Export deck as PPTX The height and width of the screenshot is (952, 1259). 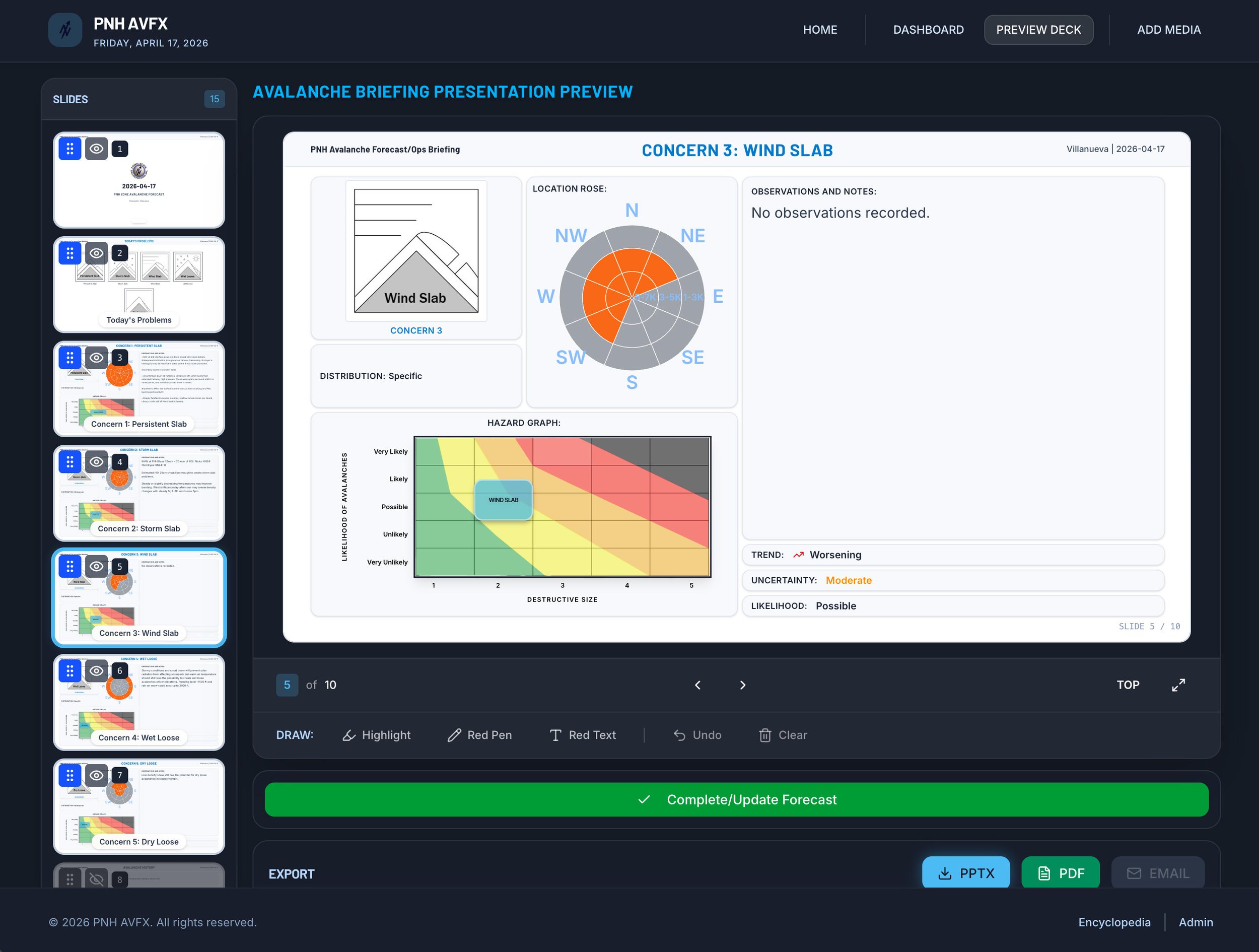pos(966,873)
